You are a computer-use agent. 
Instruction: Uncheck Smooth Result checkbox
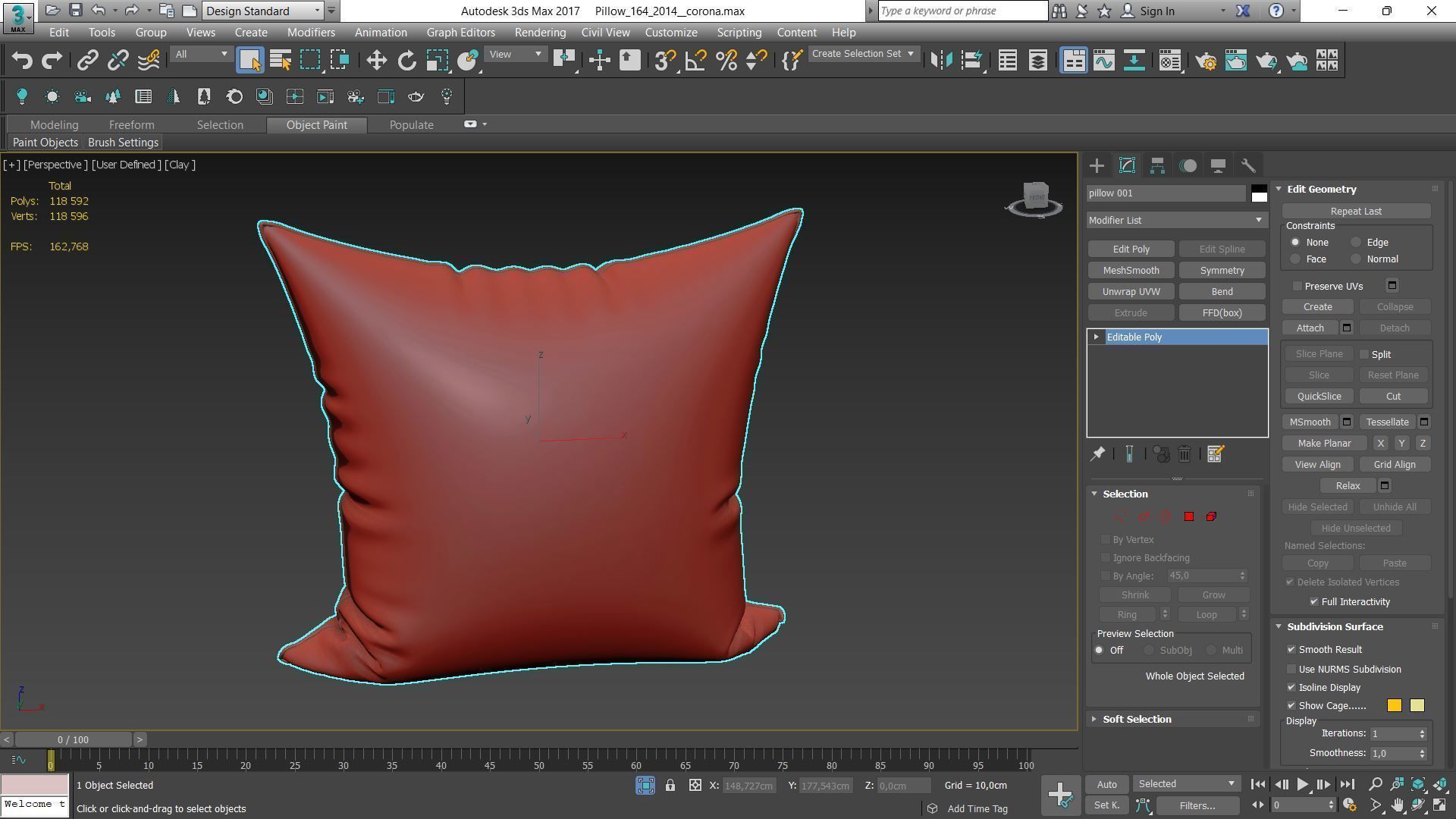(x=1291, y=649)
